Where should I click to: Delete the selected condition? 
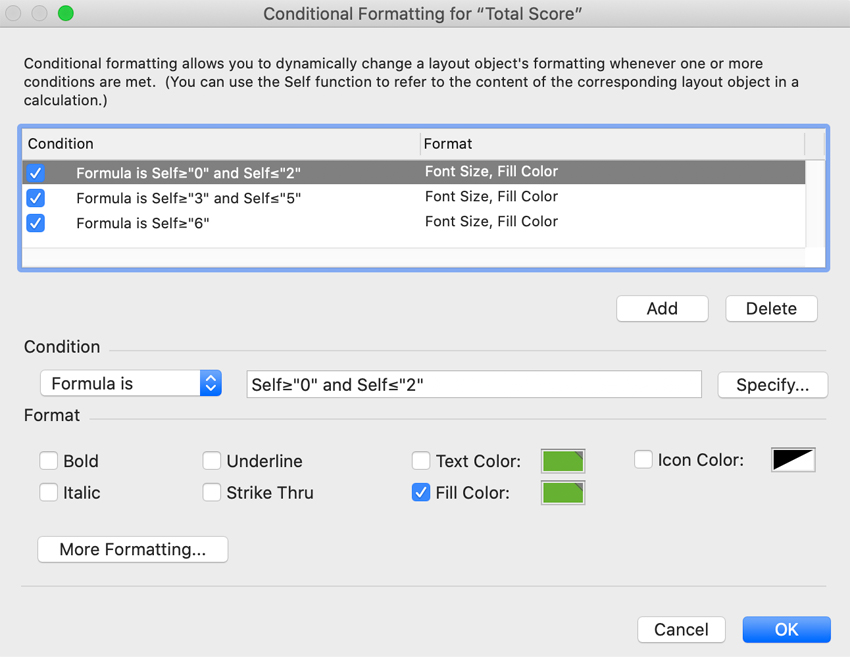point(771,309)
